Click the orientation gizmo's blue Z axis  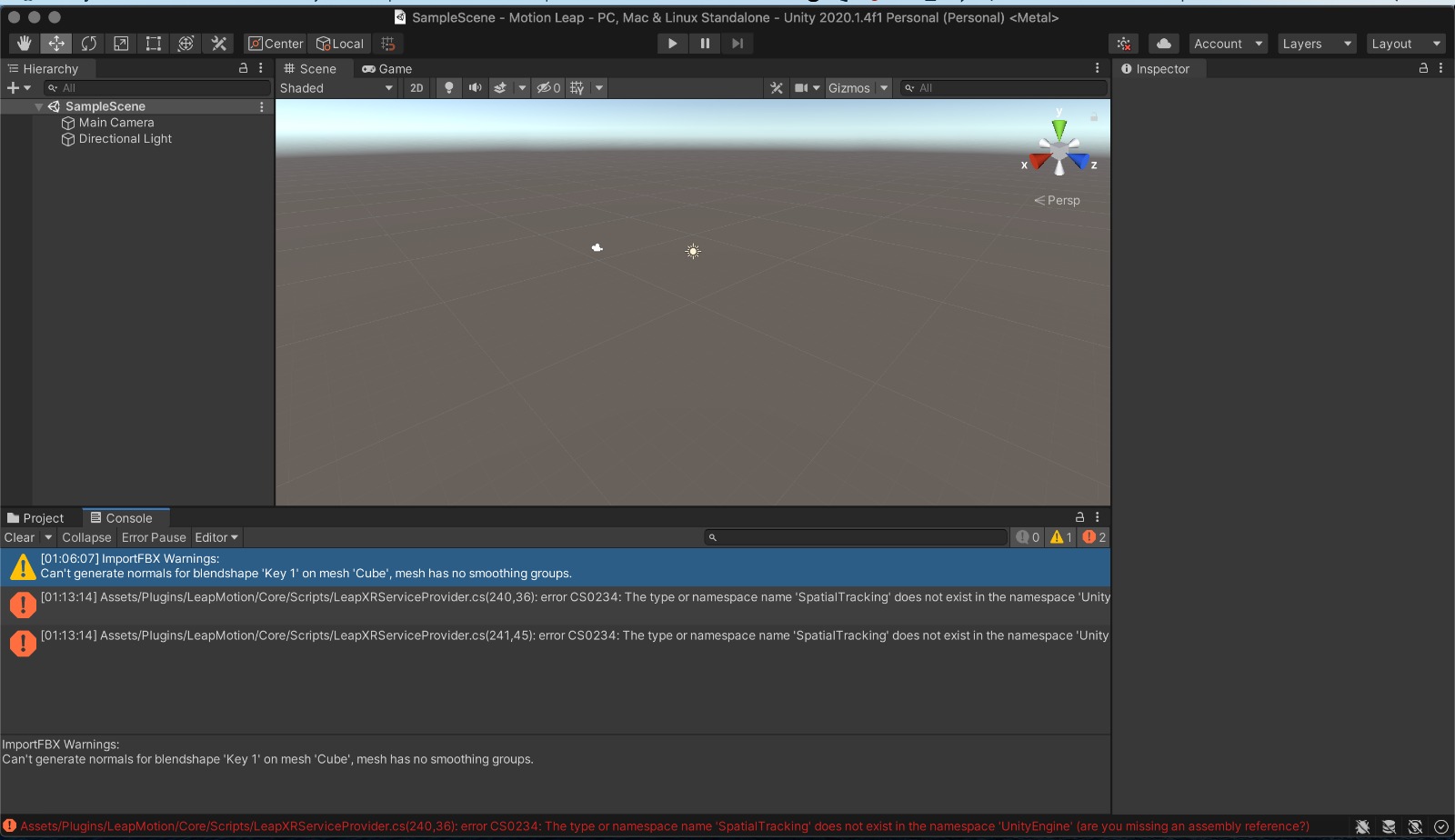[1079, 161]
